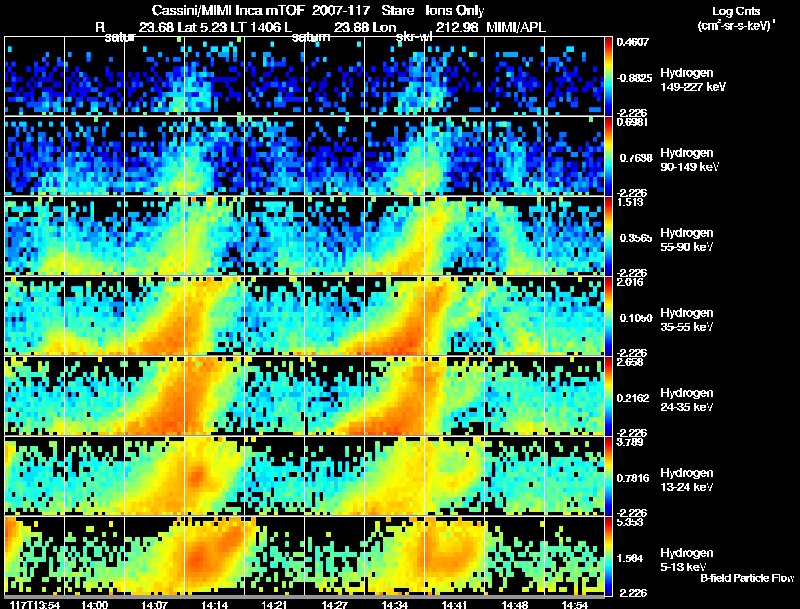
Task: Click colorbar midpoint value "1.564"
Action: [x=630, y=558]
